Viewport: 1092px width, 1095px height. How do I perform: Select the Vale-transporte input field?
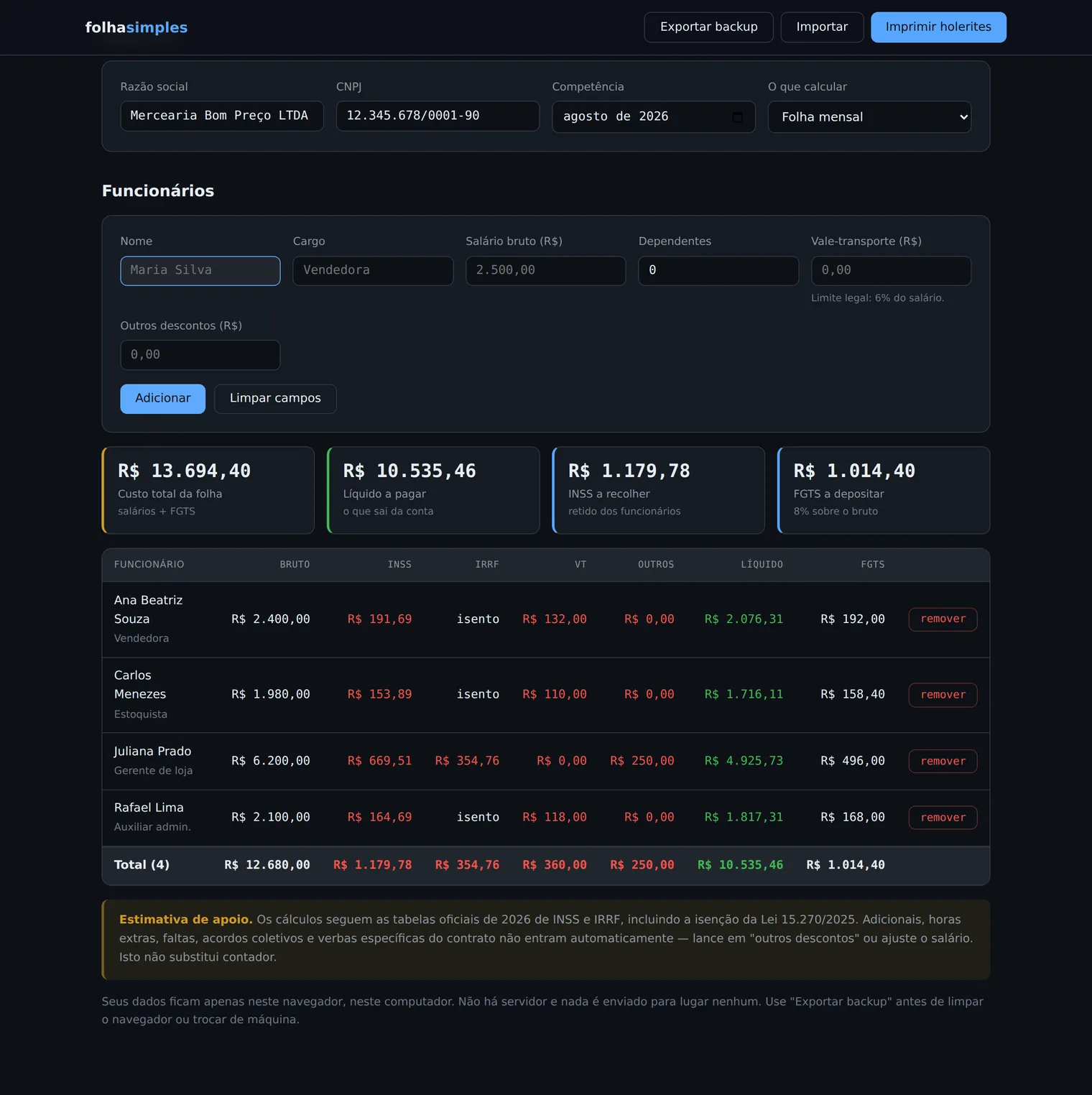(x=891, y=271)
